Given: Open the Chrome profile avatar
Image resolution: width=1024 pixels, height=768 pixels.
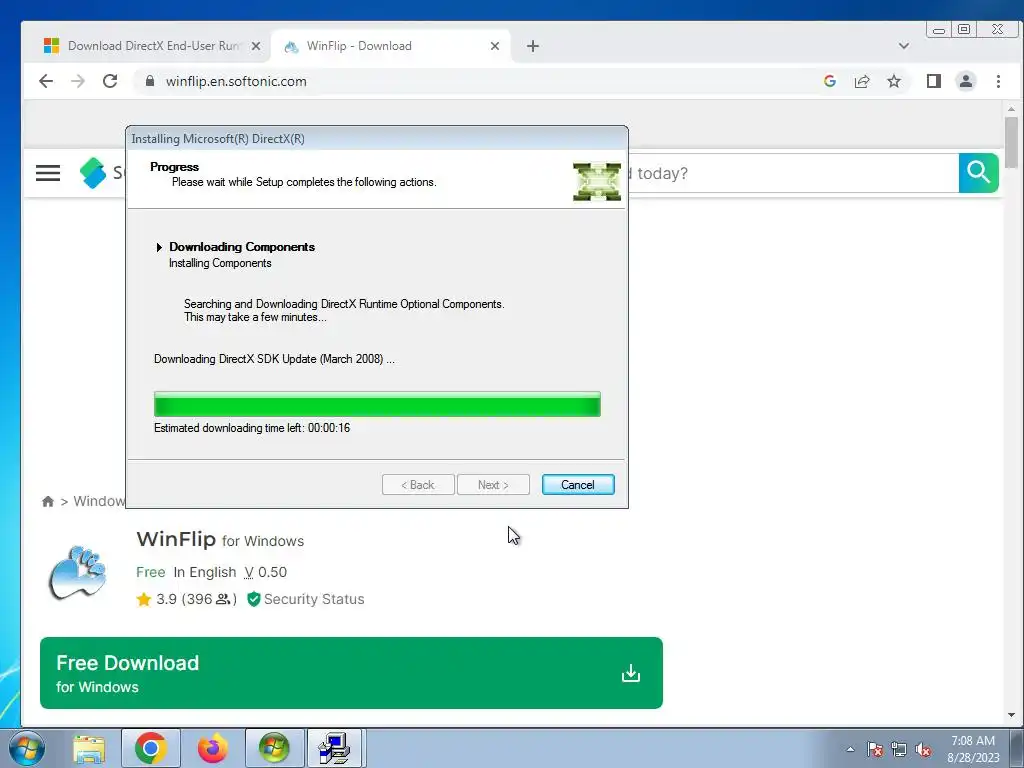Looking at the screenshot, I should pos(966,81).
